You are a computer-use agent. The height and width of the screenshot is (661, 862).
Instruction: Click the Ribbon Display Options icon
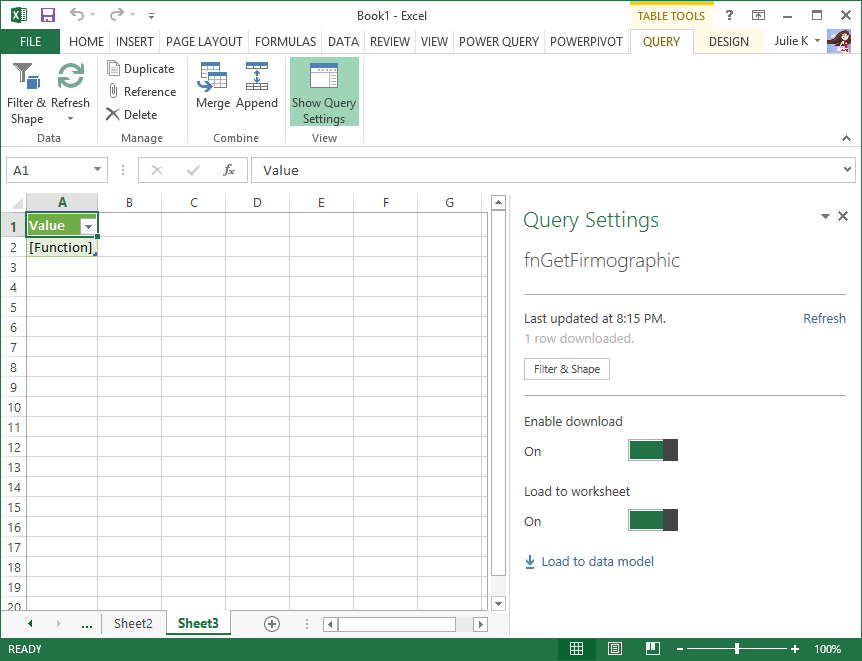point(758,15)
